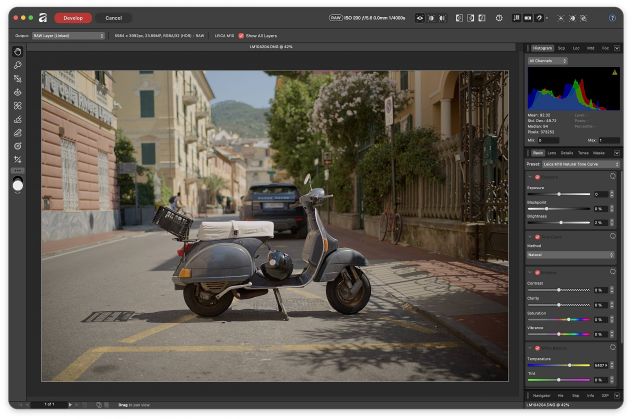Reset the White Balance section

pos(613,347)
